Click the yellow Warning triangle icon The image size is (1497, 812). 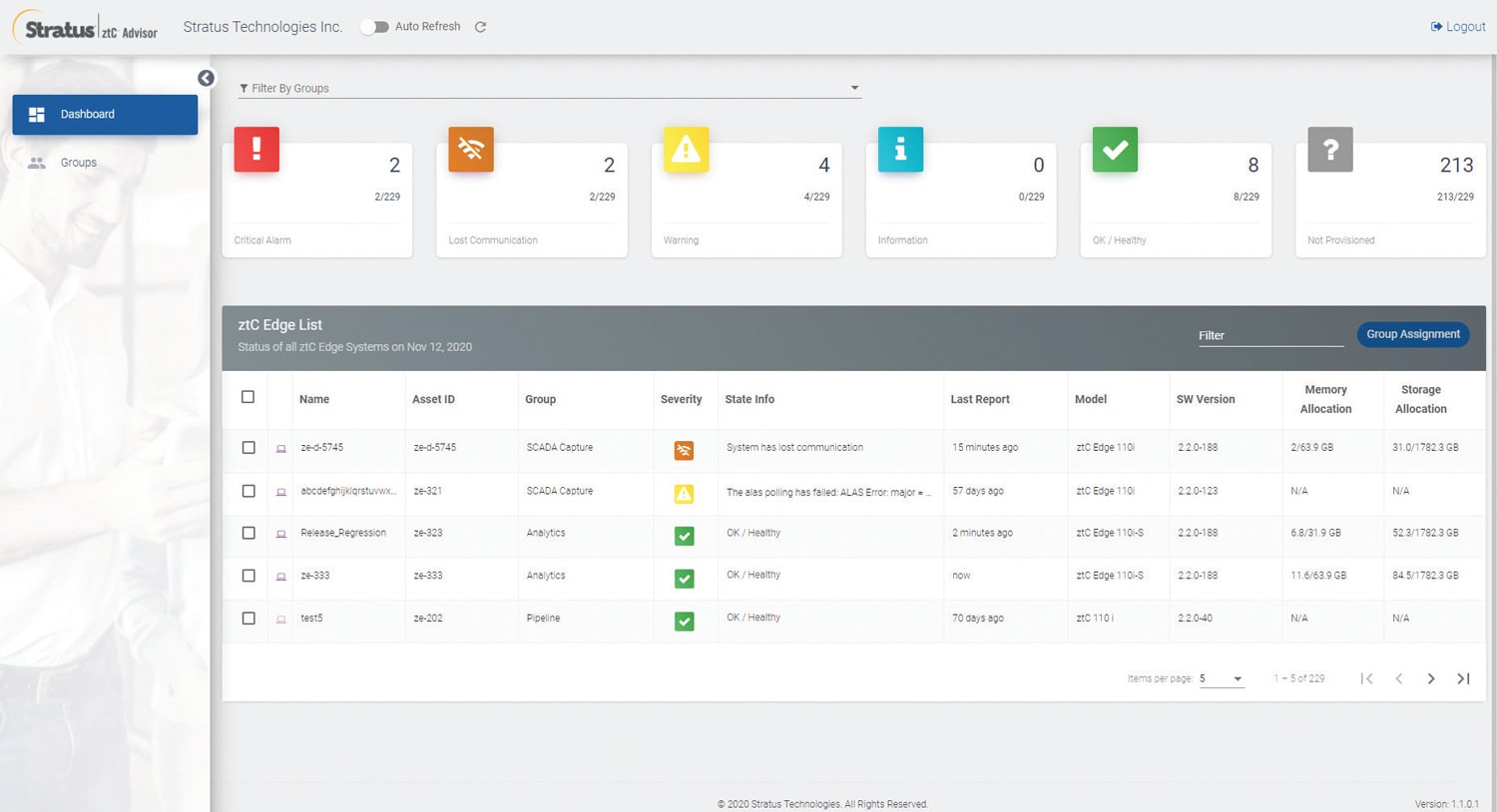[x=686, y=150]
